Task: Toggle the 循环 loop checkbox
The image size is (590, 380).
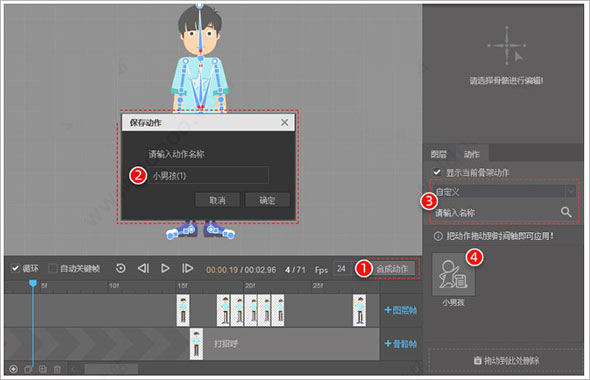Action: [15, 268]
